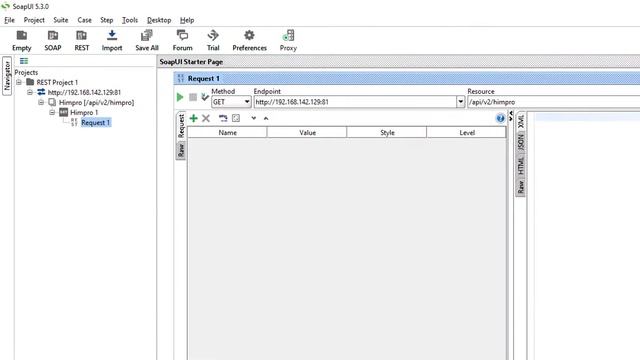The height and width of the screenshot is (360, 640).
Task: Open the Forum toolbar icon
Action: pos(182,40)
